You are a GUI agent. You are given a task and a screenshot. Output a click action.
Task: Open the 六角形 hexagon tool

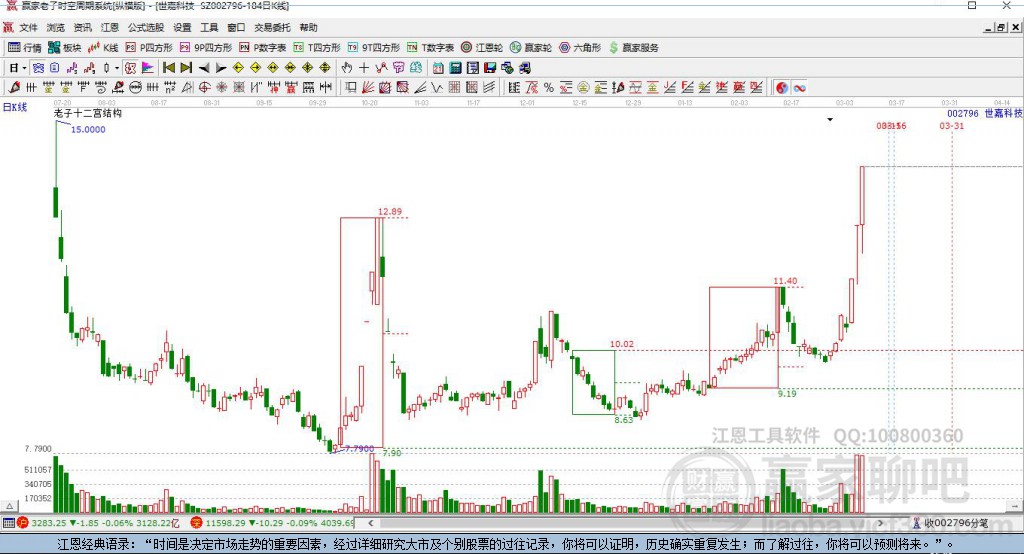tap(579, 48)
